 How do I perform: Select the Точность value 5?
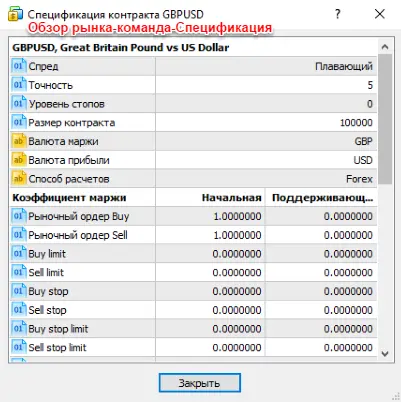pyautogui.click(x=370, y=85)
